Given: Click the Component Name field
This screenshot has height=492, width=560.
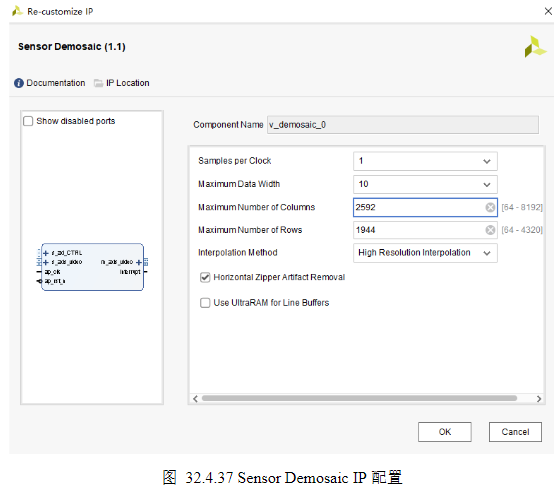Looking at the screenshot, I should click(402, 125).
